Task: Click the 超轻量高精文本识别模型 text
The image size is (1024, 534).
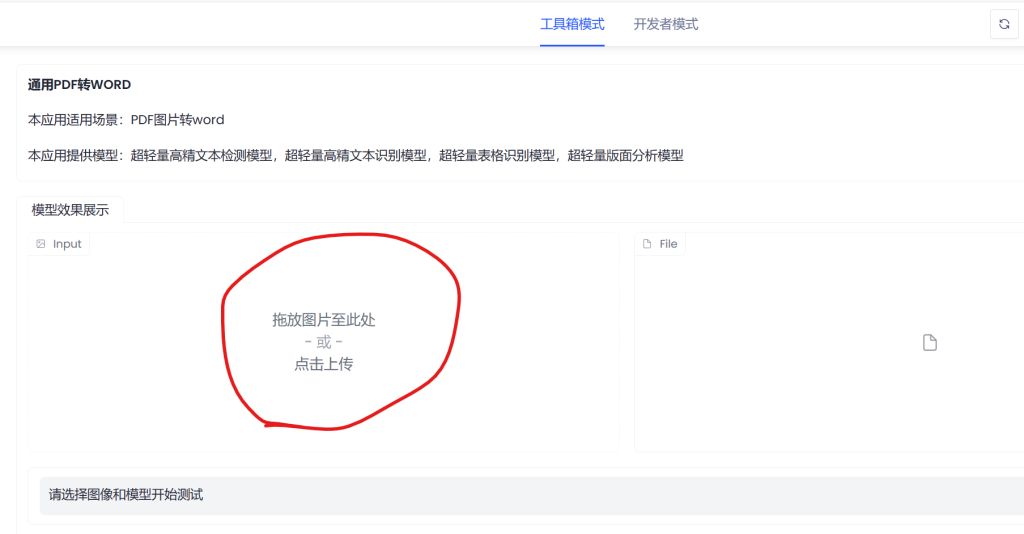Action: (x=355, y=155)
